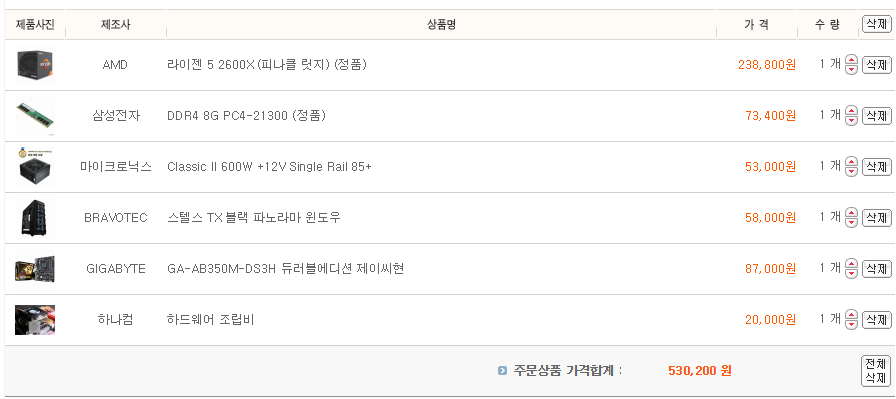Decrease quantity of 스텔스 TX case

851,222
